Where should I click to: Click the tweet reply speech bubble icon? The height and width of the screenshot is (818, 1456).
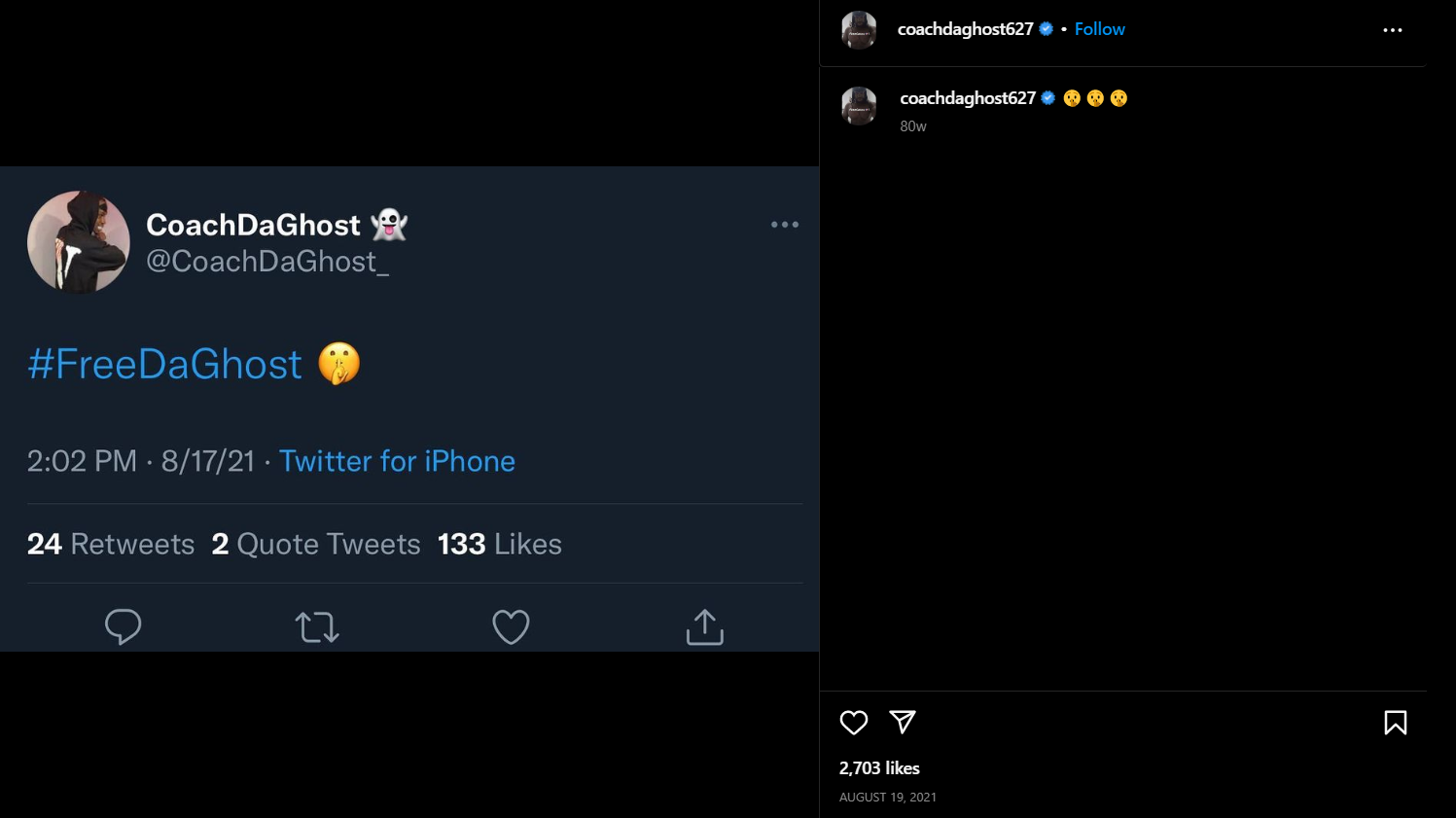pyautogui.click(x=124, y=627)
